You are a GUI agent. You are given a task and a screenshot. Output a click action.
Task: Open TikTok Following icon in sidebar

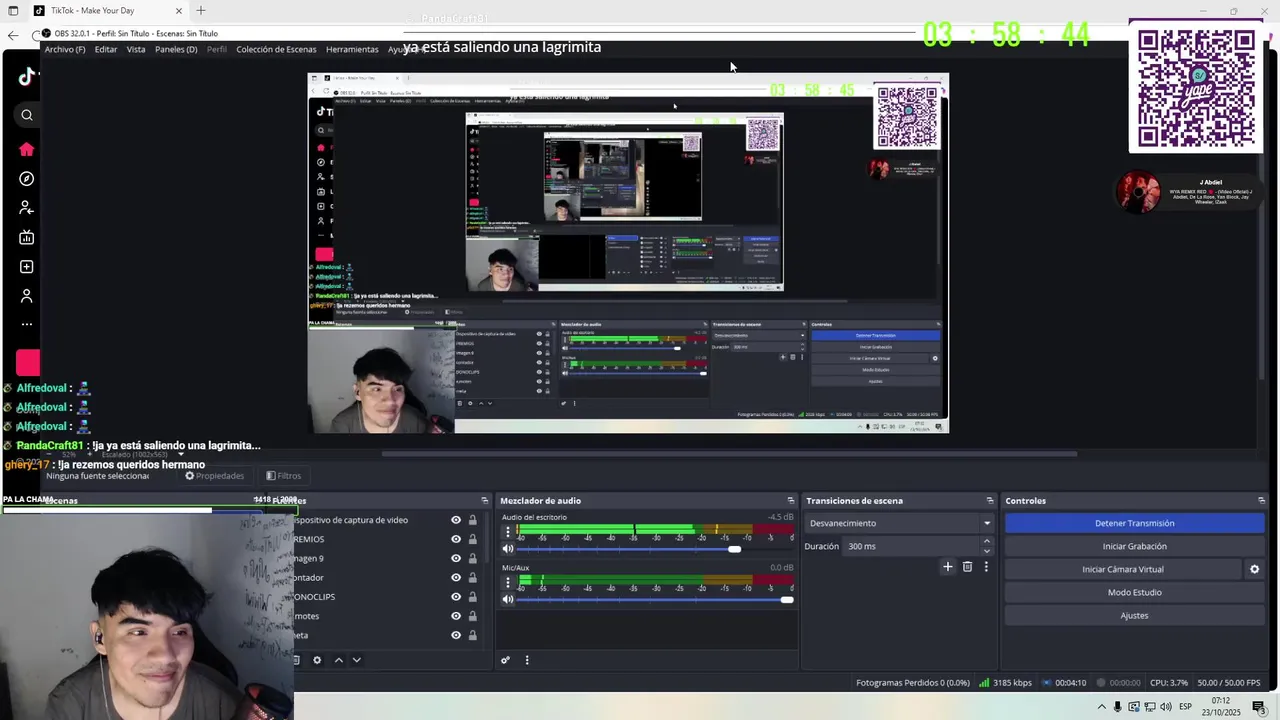tap(27, 208)
